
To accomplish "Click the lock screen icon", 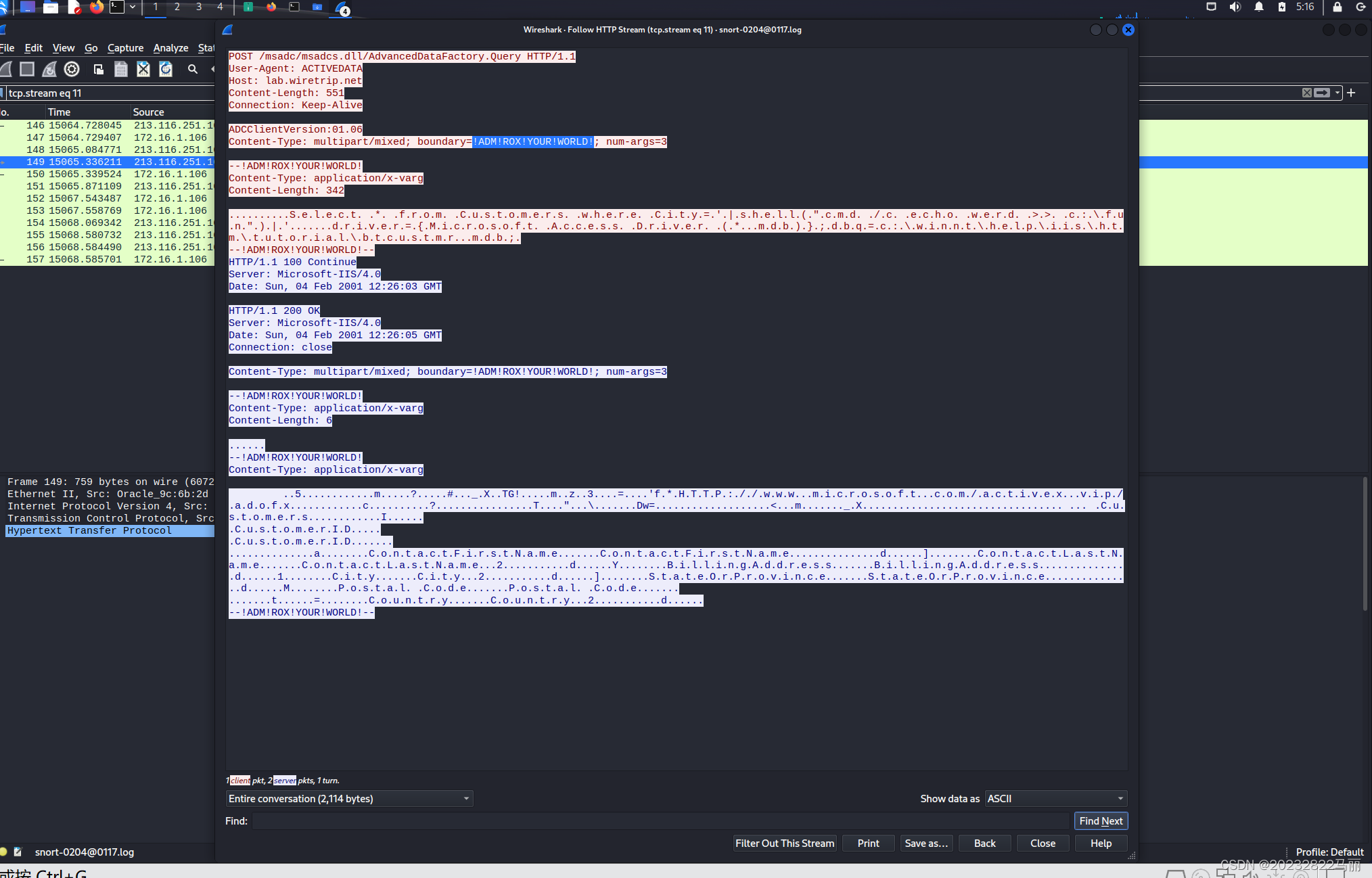I will click(1337, 7).
